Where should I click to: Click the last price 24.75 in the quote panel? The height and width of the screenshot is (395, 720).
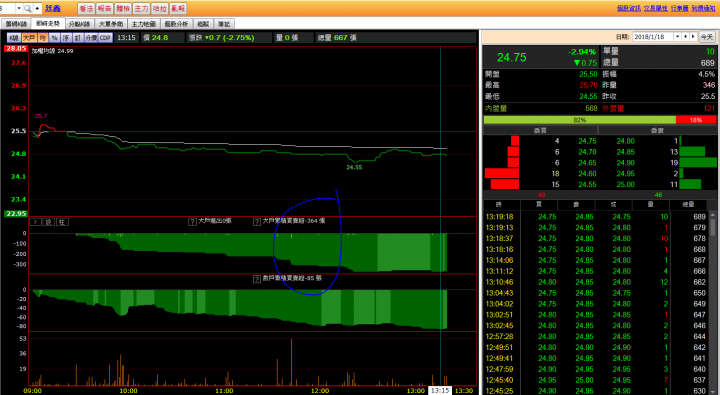coord(512,57)
